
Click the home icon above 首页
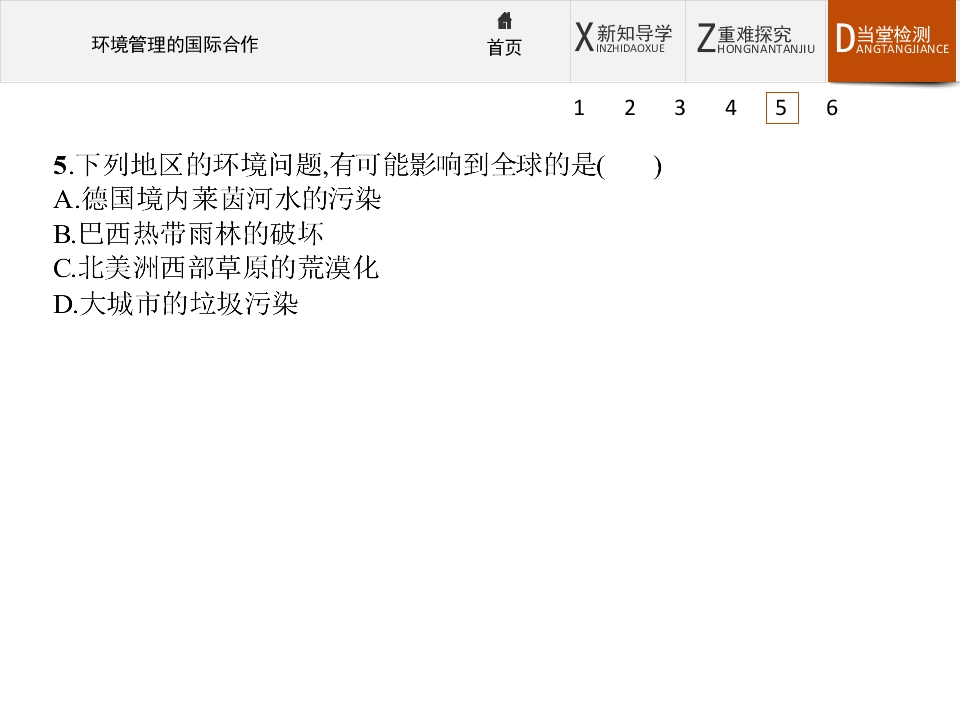[x=504, y=21]
